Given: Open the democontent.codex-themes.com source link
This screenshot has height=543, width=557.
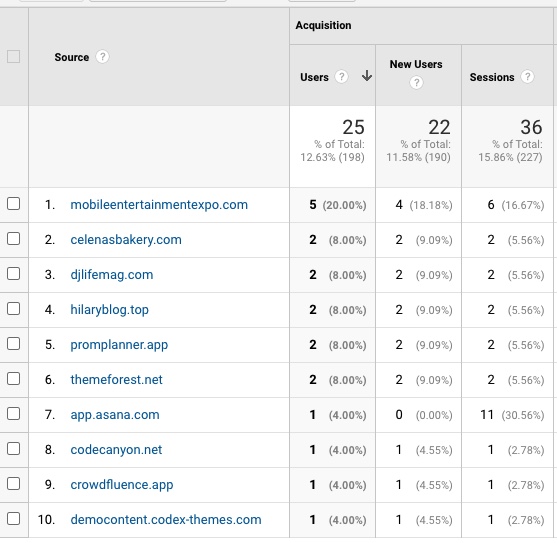Looking at the screenshot, I should [x=166, y=520].
